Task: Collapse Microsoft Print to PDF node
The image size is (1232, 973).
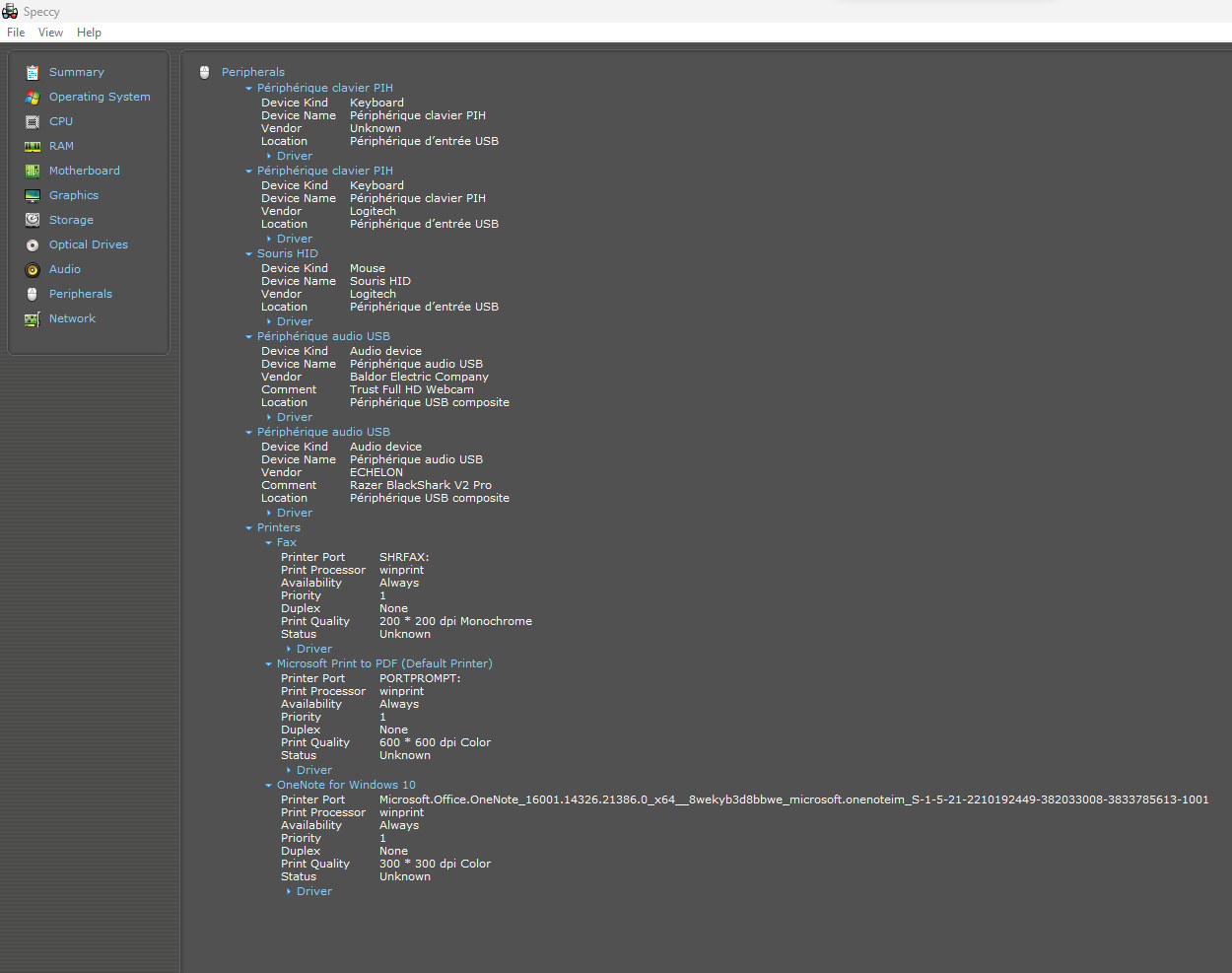Action: (269, 663)
